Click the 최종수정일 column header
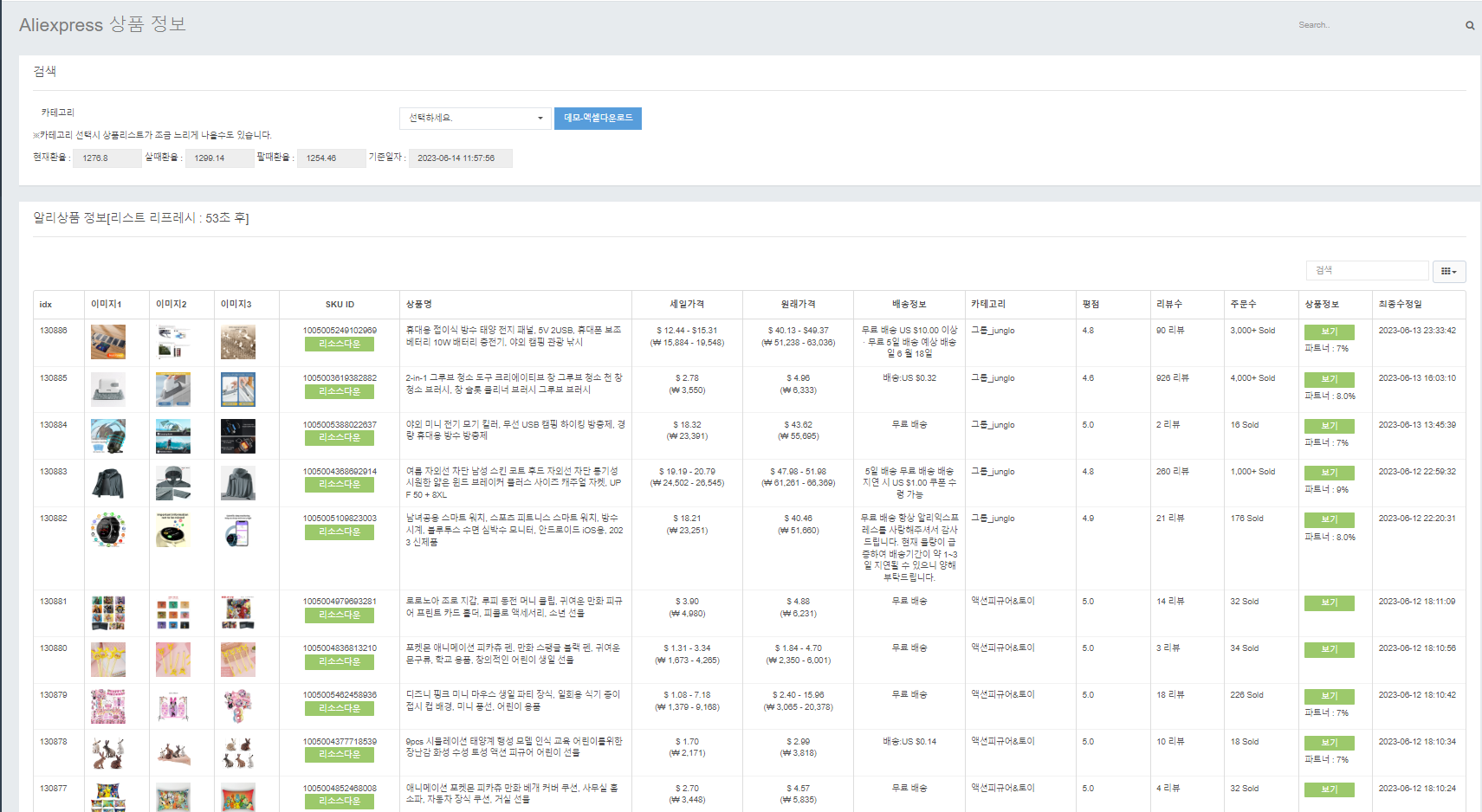Viewport: 1482px width, 812px height. [1400, 305]
